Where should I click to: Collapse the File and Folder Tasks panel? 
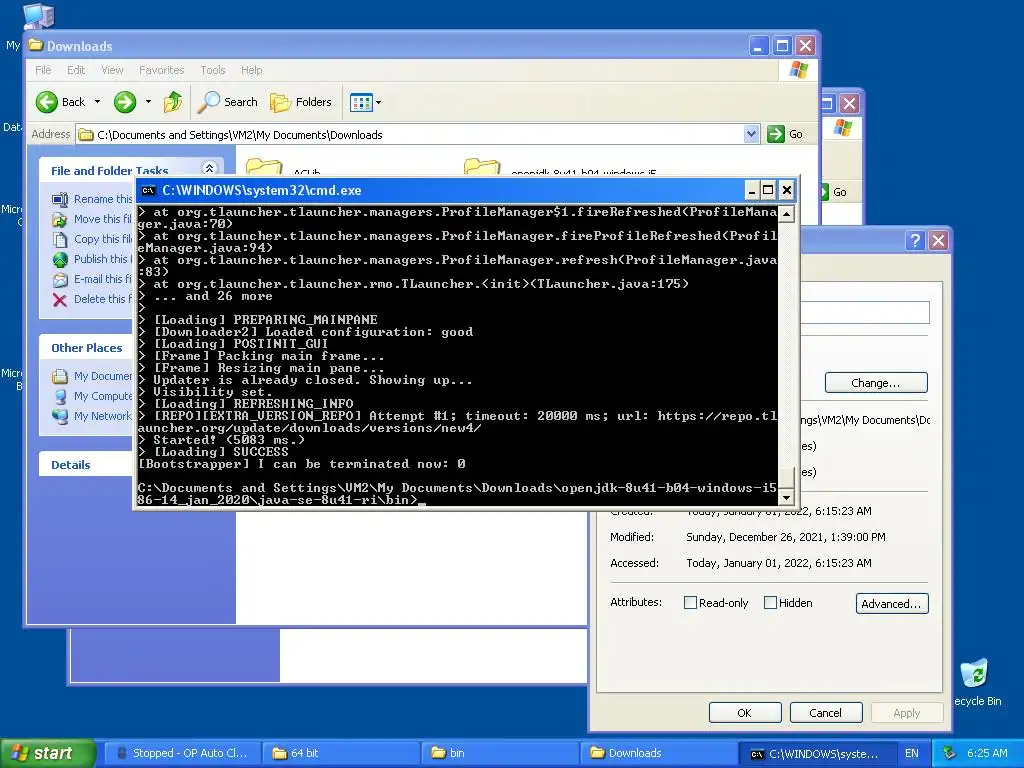[x=209, y=168]
